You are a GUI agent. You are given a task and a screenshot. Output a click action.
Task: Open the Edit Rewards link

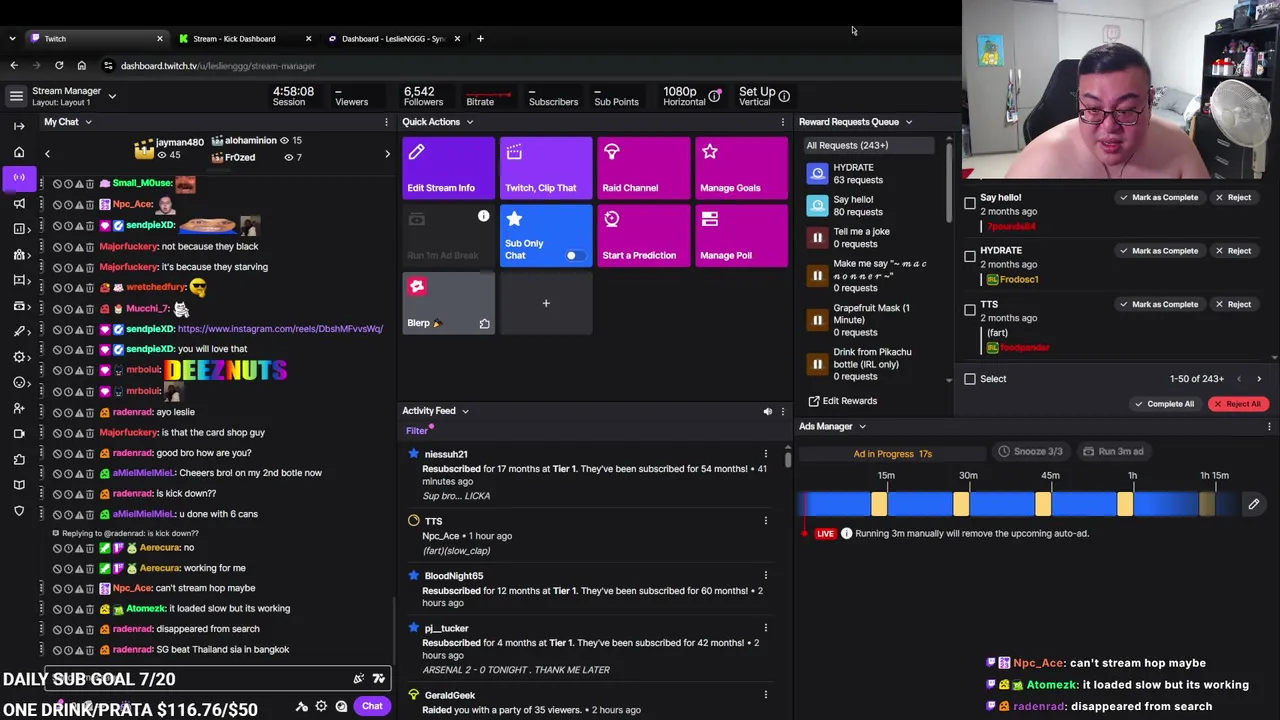coord(842,401)
